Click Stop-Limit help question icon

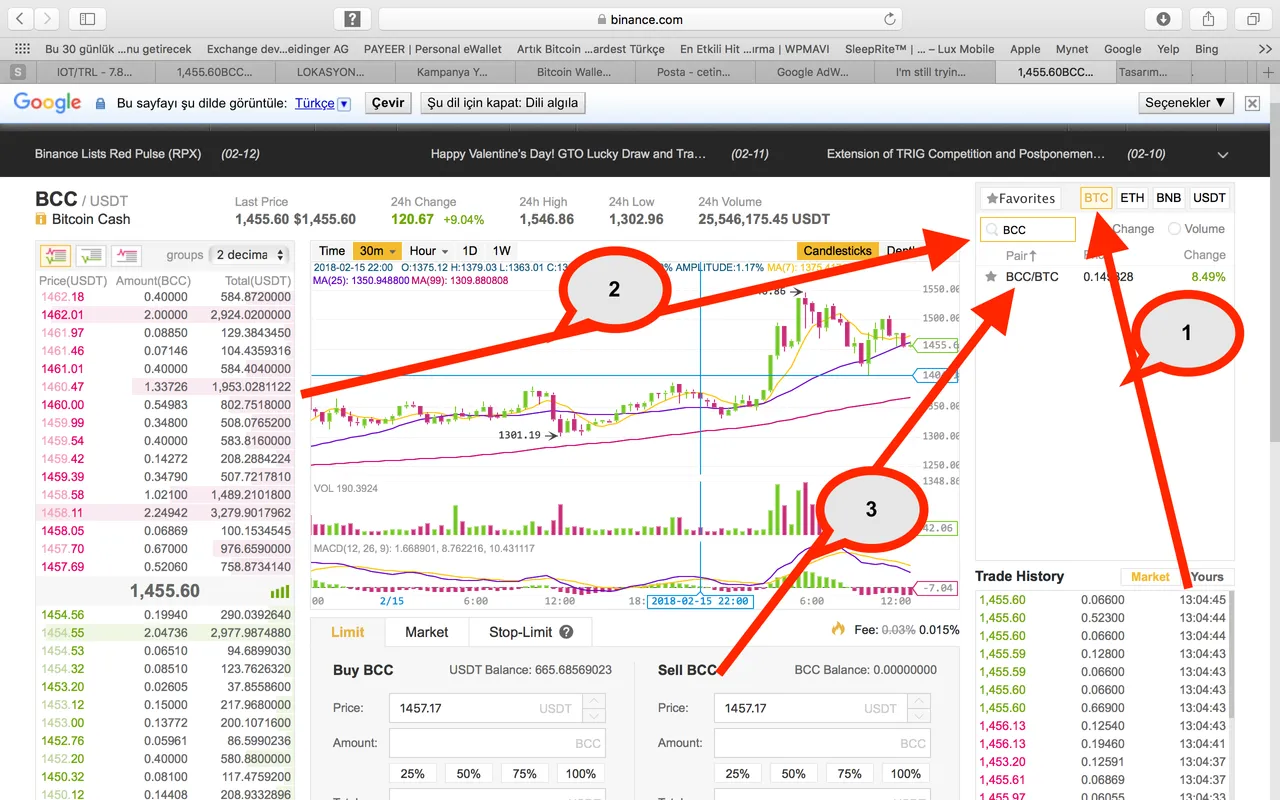566,632
